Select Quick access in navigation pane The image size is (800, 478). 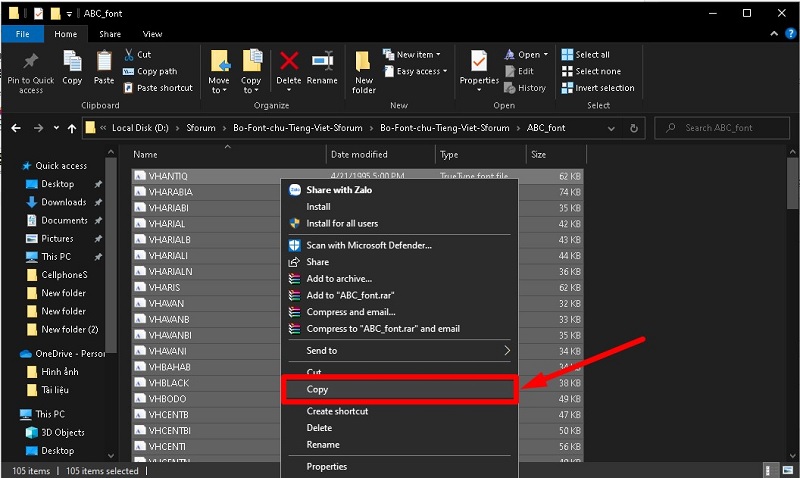pyautogui.click(x=61, y=166)
